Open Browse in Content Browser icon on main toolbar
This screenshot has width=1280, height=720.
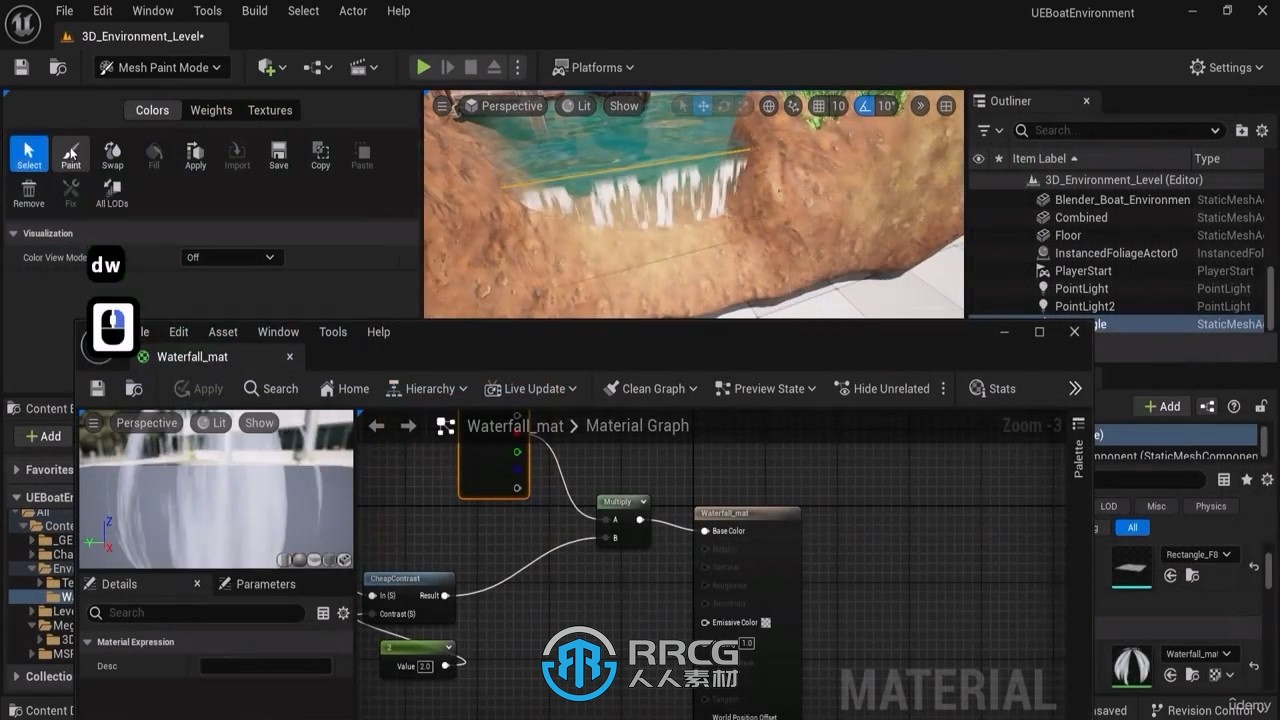point(58,67)
